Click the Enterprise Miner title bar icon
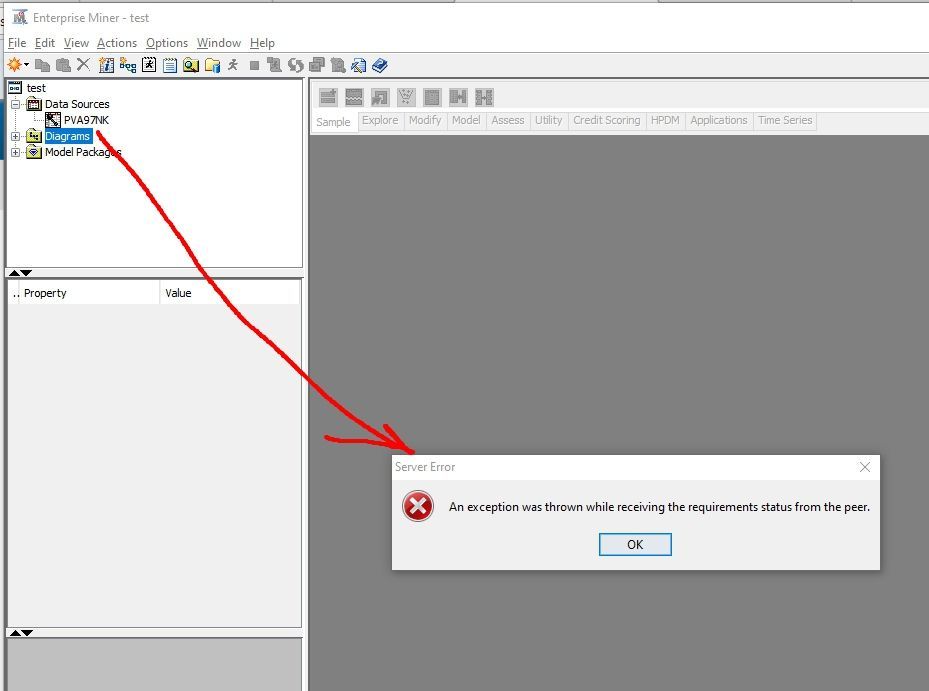 (20, 17)
